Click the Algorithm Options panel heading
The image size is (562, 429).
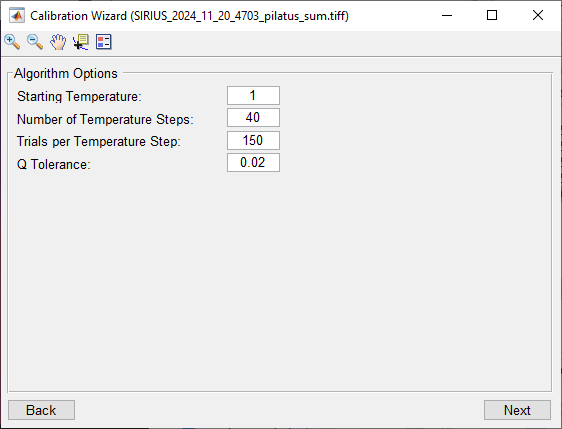66,73
